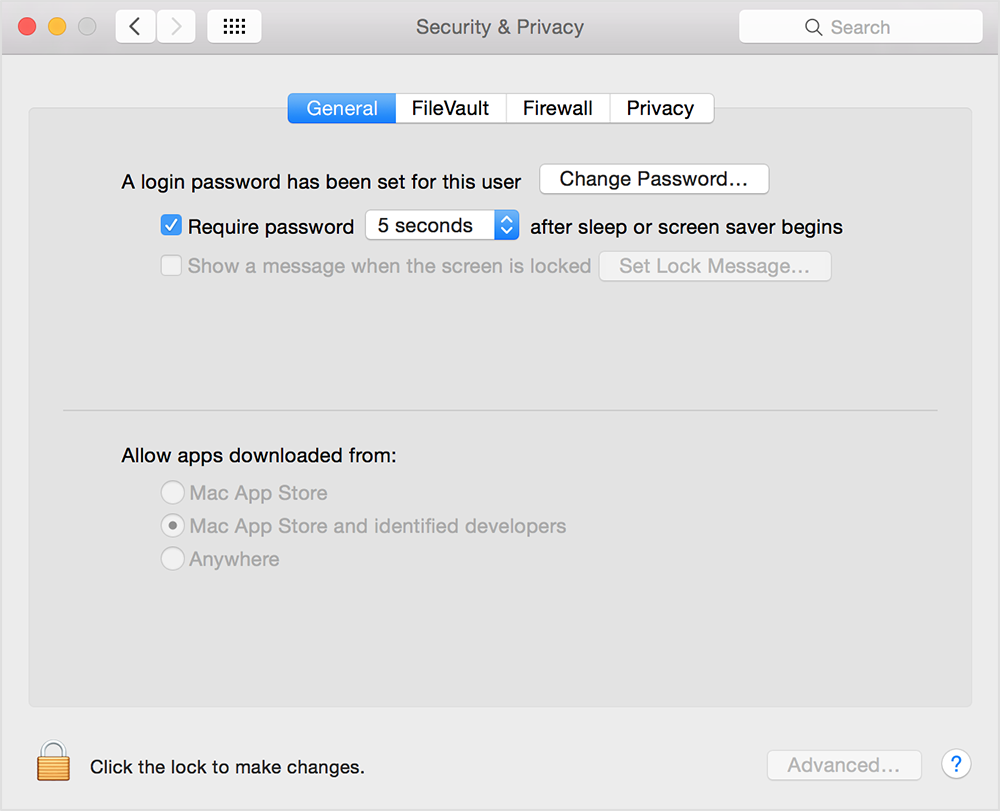
Task: Click the padlock icon to unlock changes
Action: [x=53, y=761]
